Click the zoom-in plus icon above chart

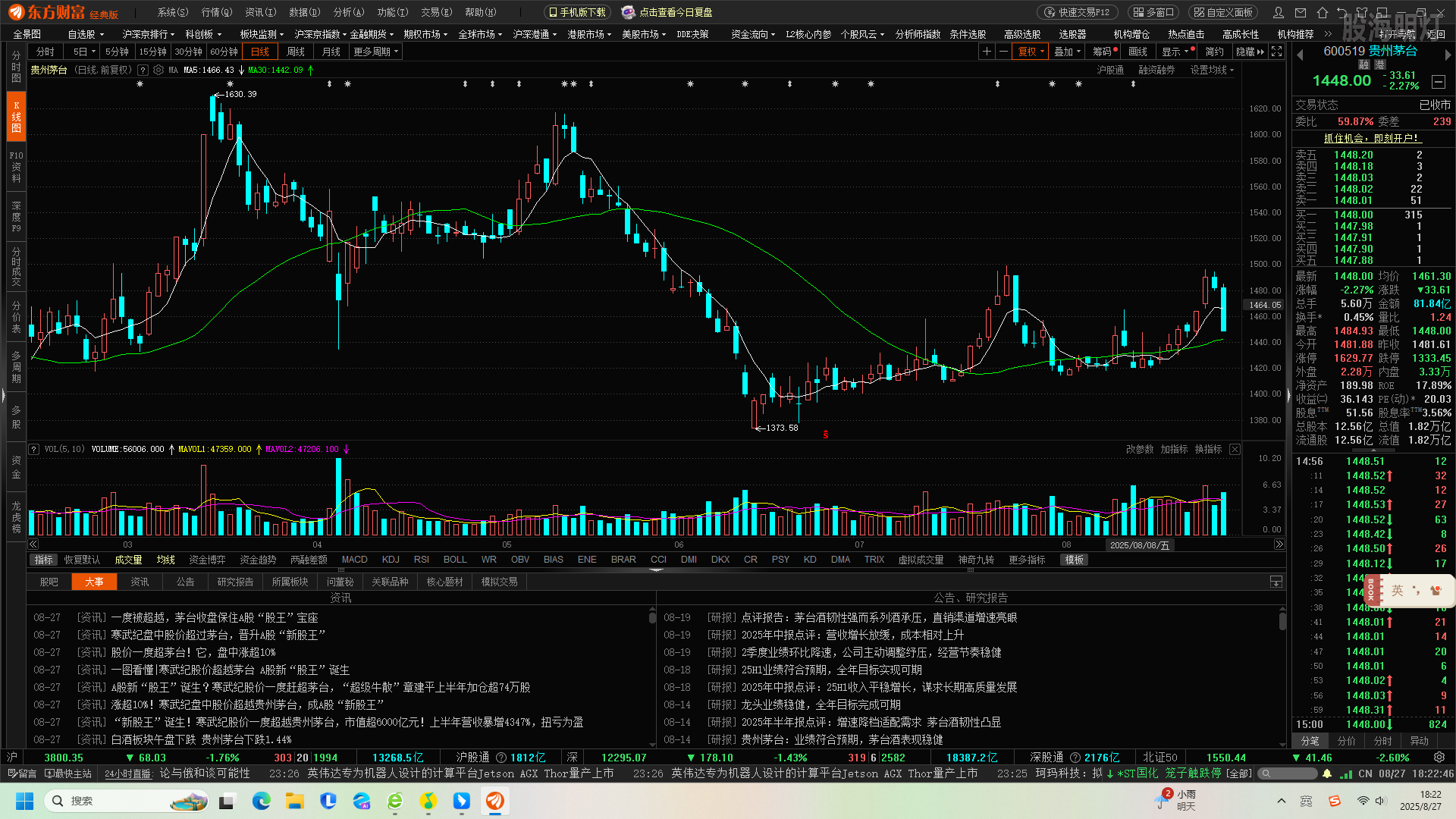[x=987, y=52]
